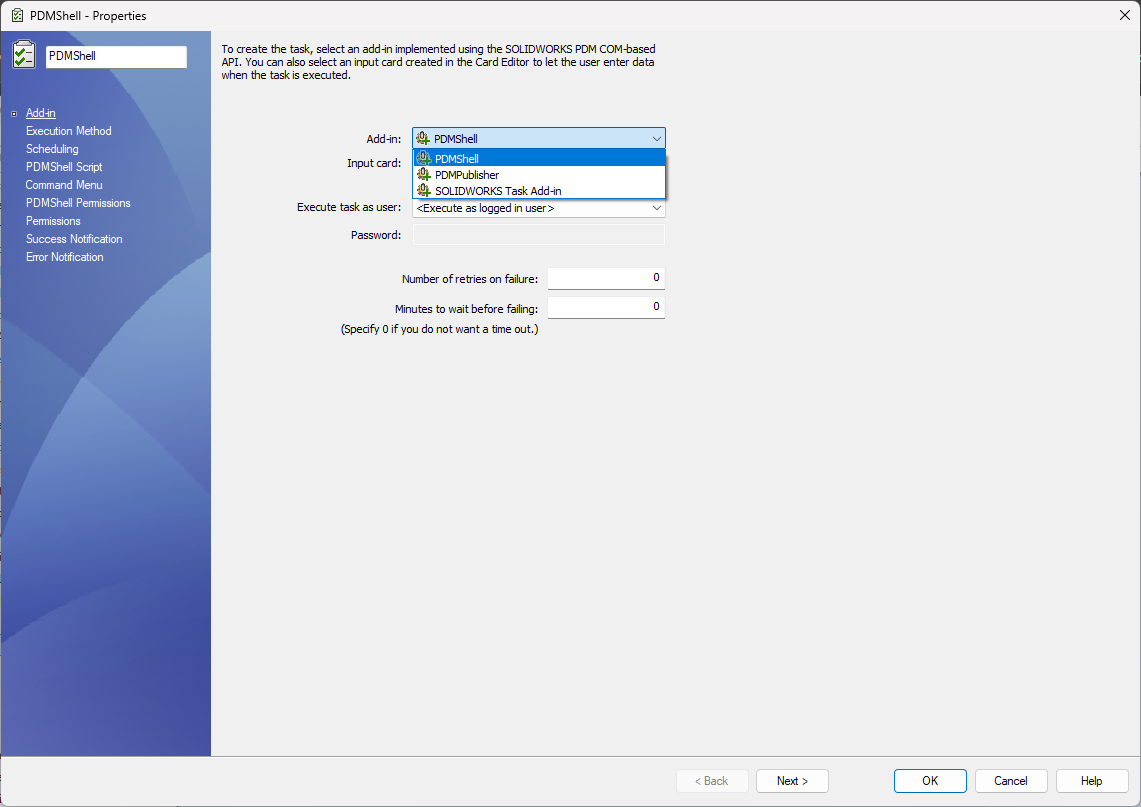Image resolution: width=1141 pixels, height=807 pixels.
Task: Click the Minutes to wait before failing field
Action: [x=606, y=307]
